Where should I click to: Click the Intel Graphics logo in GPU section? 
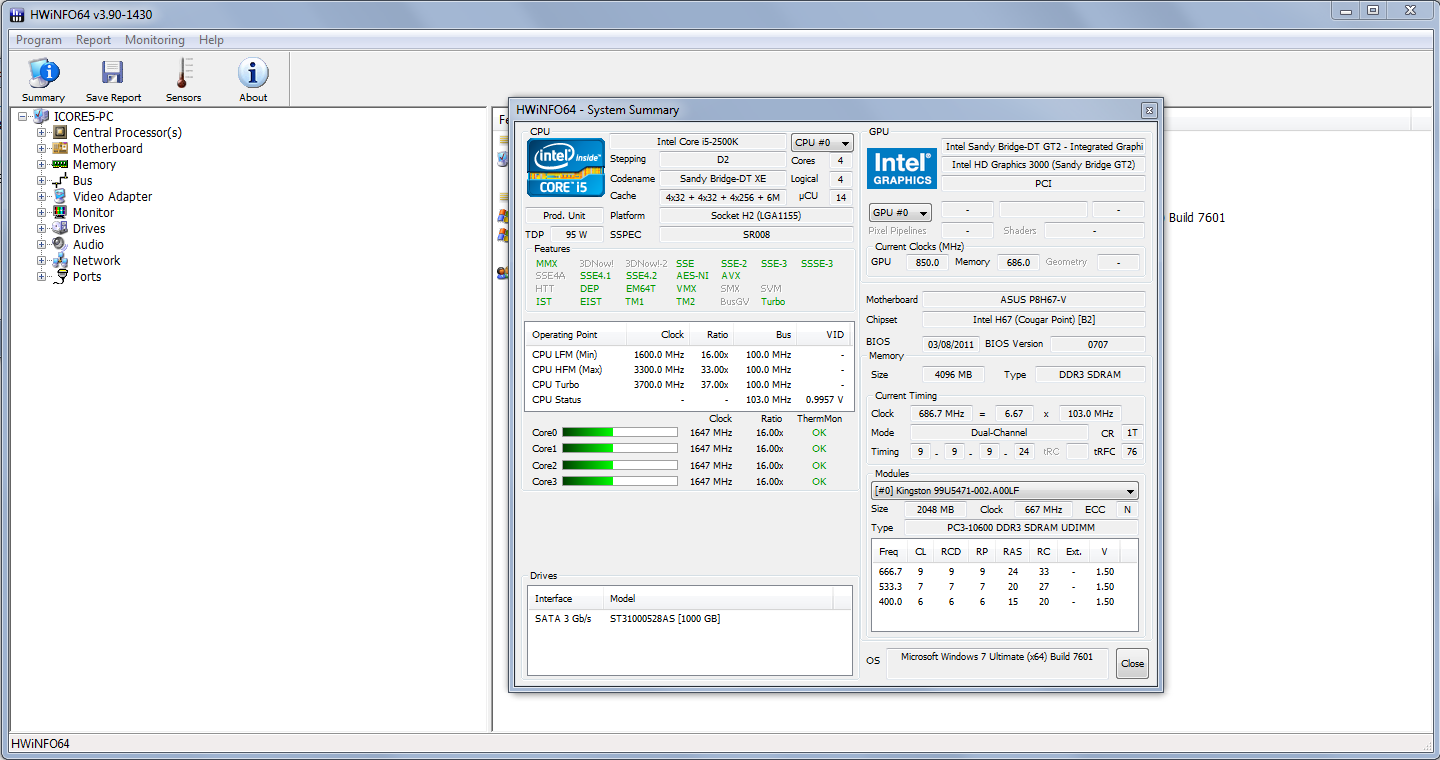(901, 168)
